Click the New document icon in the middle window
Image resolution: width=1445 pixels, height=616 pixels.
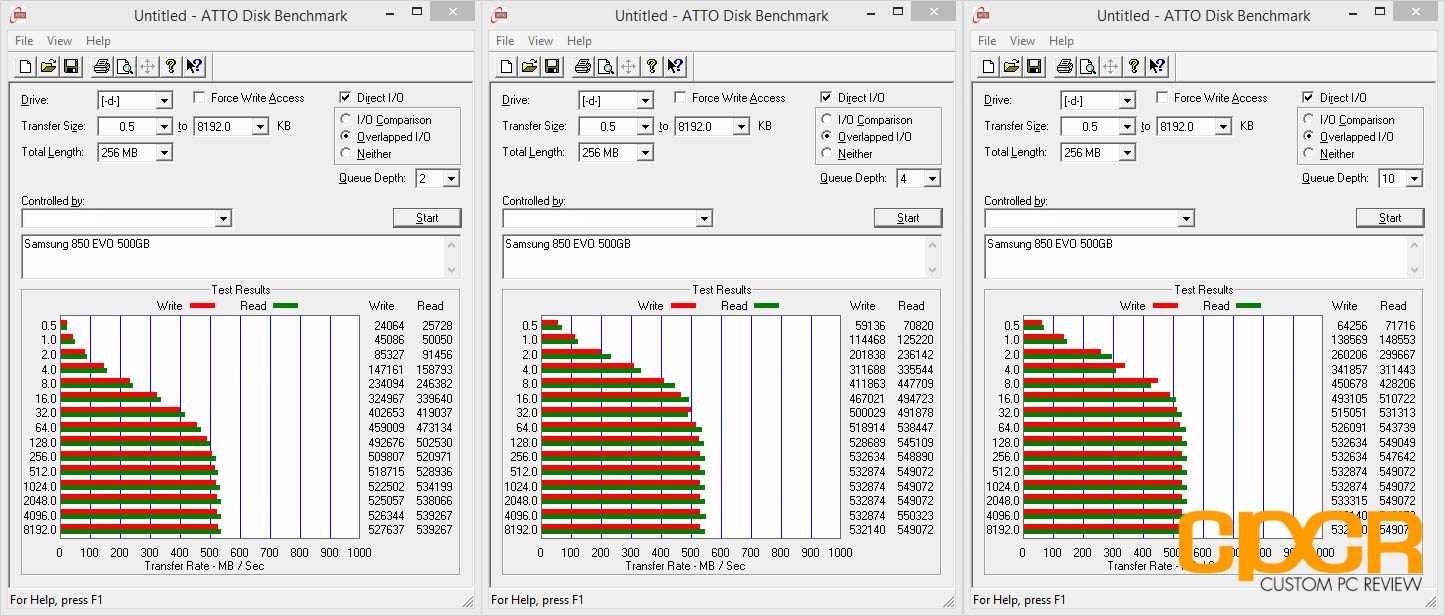pos(507,66)
